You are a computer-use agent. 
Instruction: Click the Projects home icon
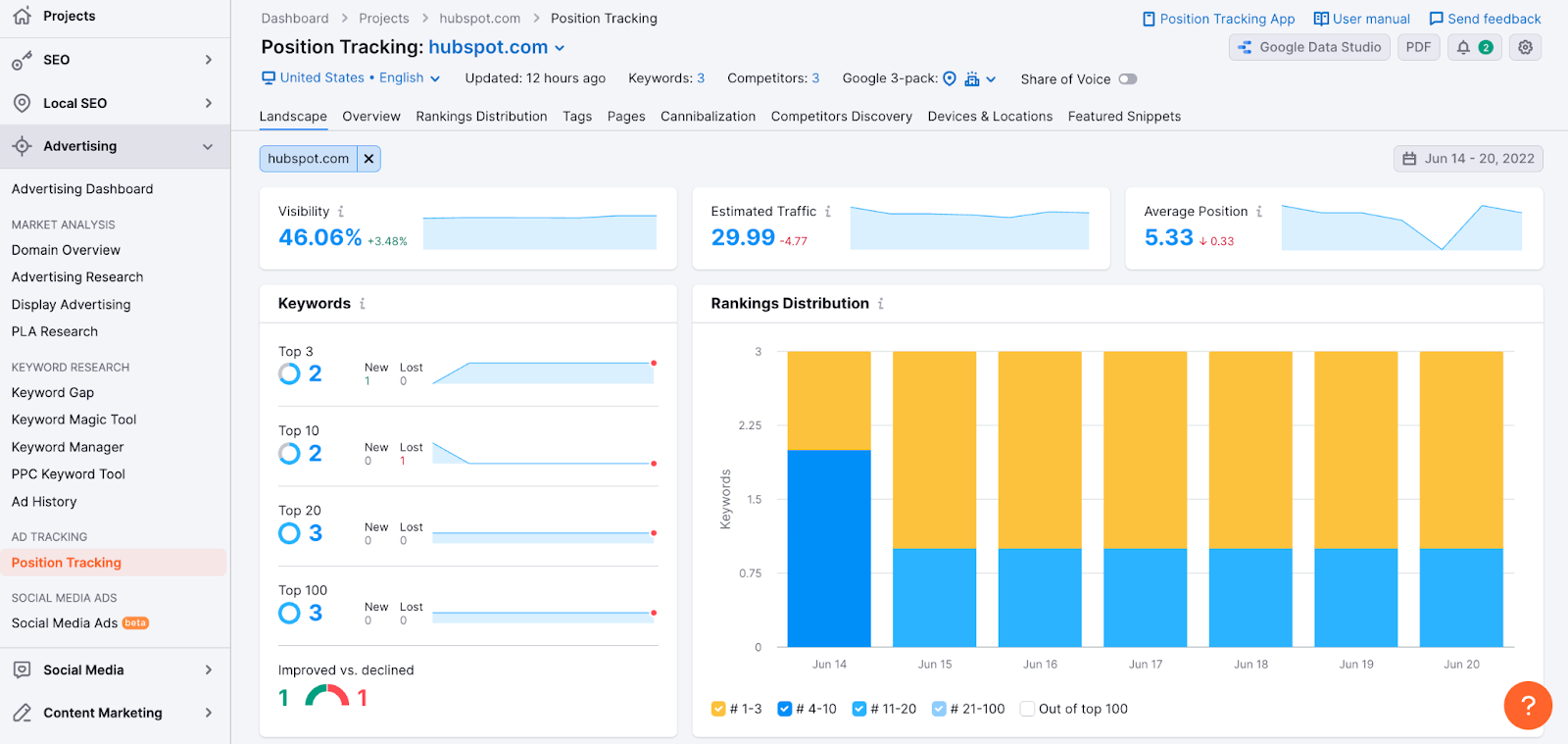coord(22,16)
